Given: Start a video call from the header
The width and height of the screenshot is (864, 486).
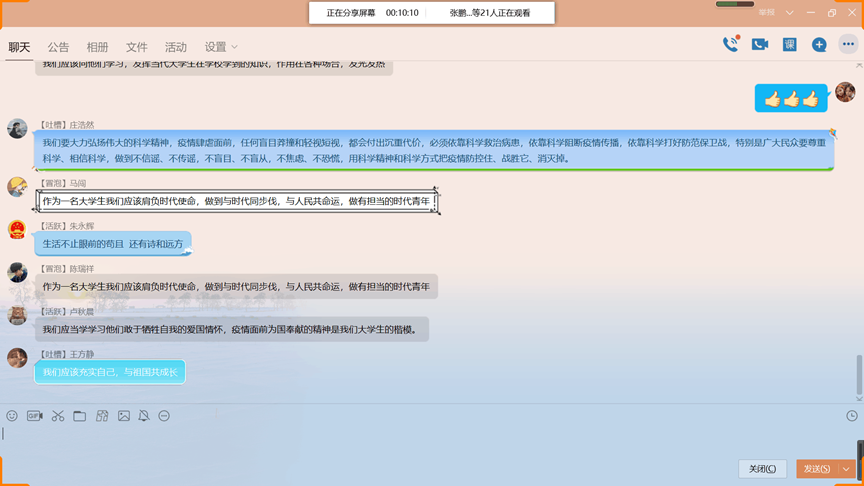Looking at the screenshot, I should pyautogui.click(x=760, y=44).
